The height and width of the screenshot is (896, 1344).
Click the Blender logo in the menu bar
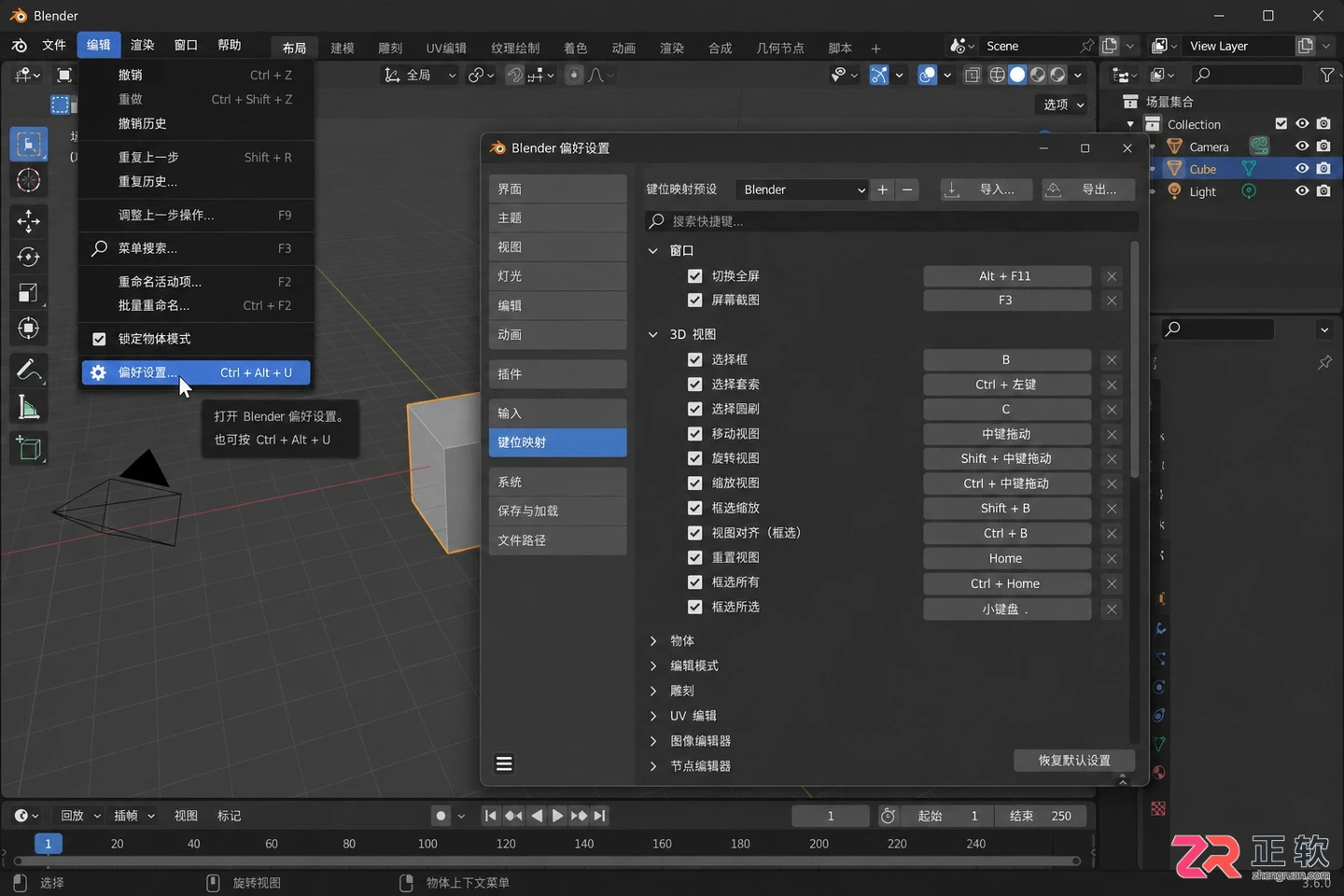20,45
